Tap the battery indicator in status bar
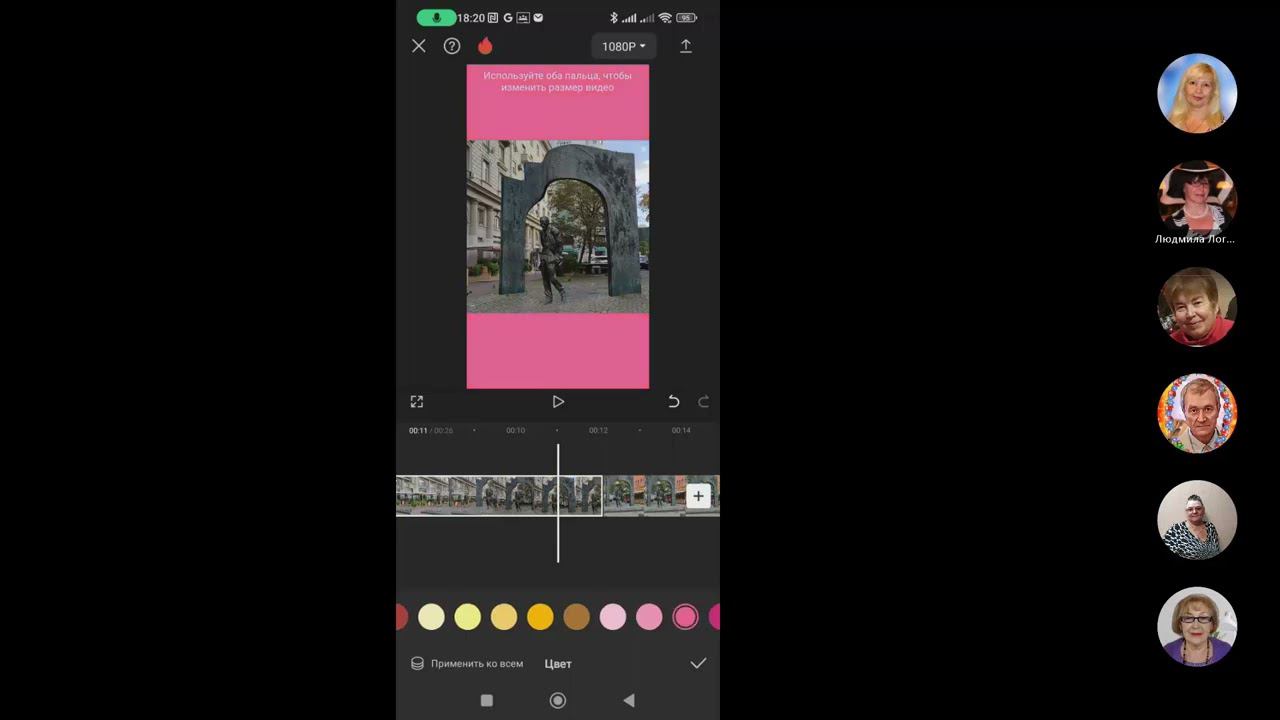Viewport: 1280px width, 720px height. 687,18
